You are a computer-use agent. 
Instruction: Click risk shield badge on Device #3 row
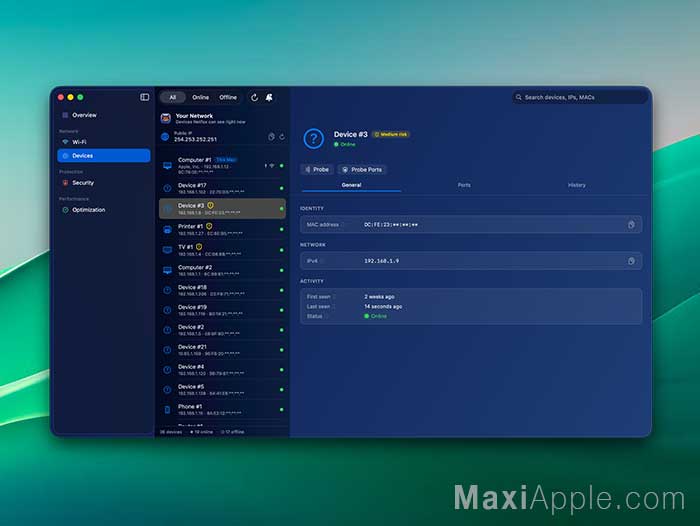(x=210, y=205)
